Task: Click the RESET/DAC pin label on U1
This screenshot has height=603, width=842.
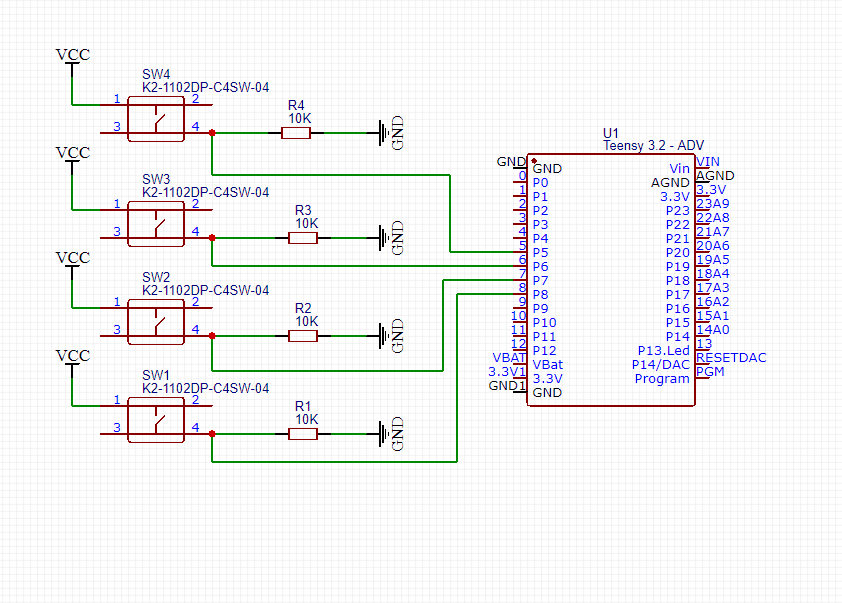Action: pyautogui.click(x=729, y=357)
